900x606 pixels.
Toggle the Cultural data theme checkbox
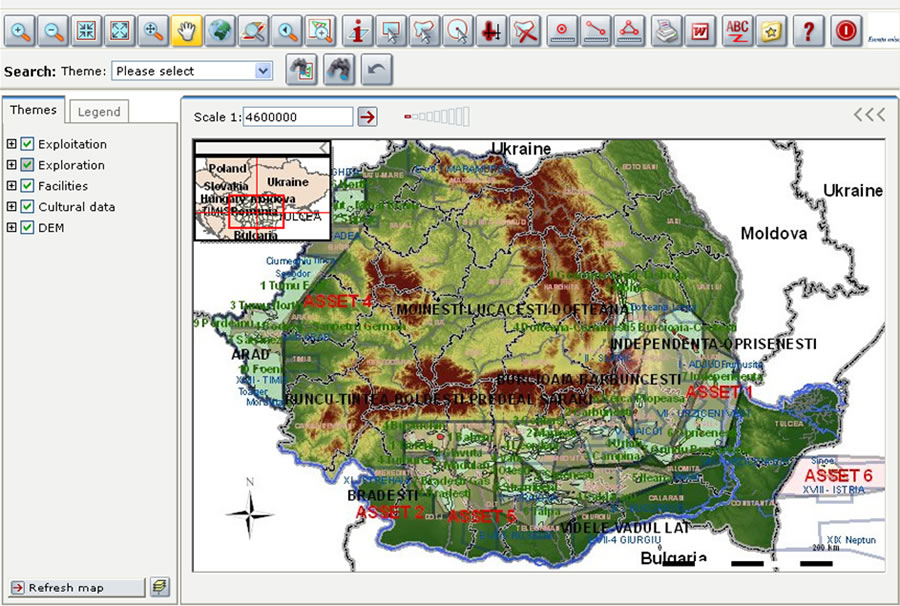tap(27, 207)
